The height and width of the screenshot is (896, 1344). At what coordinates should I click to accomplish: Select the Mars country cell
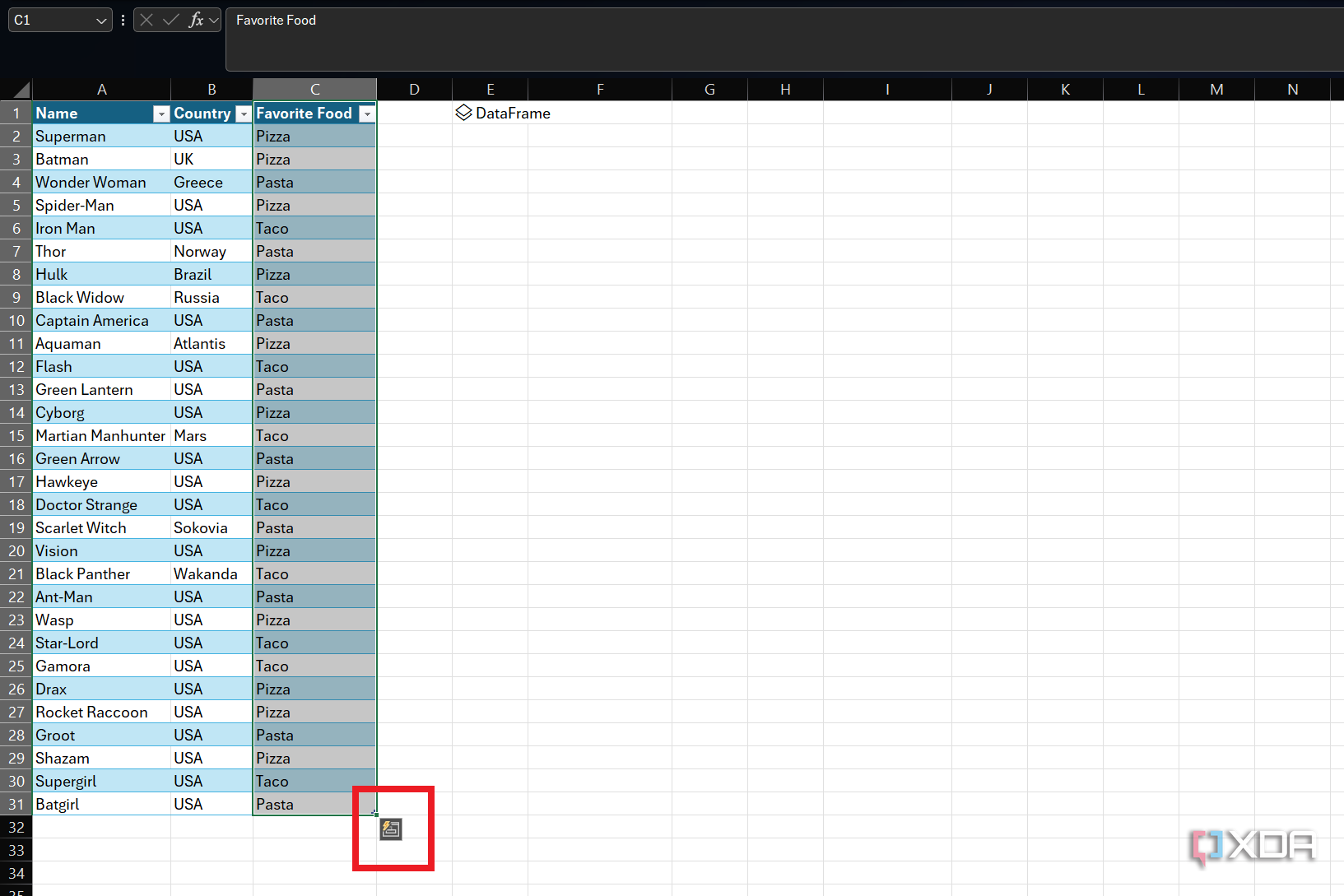coord(212,435)
